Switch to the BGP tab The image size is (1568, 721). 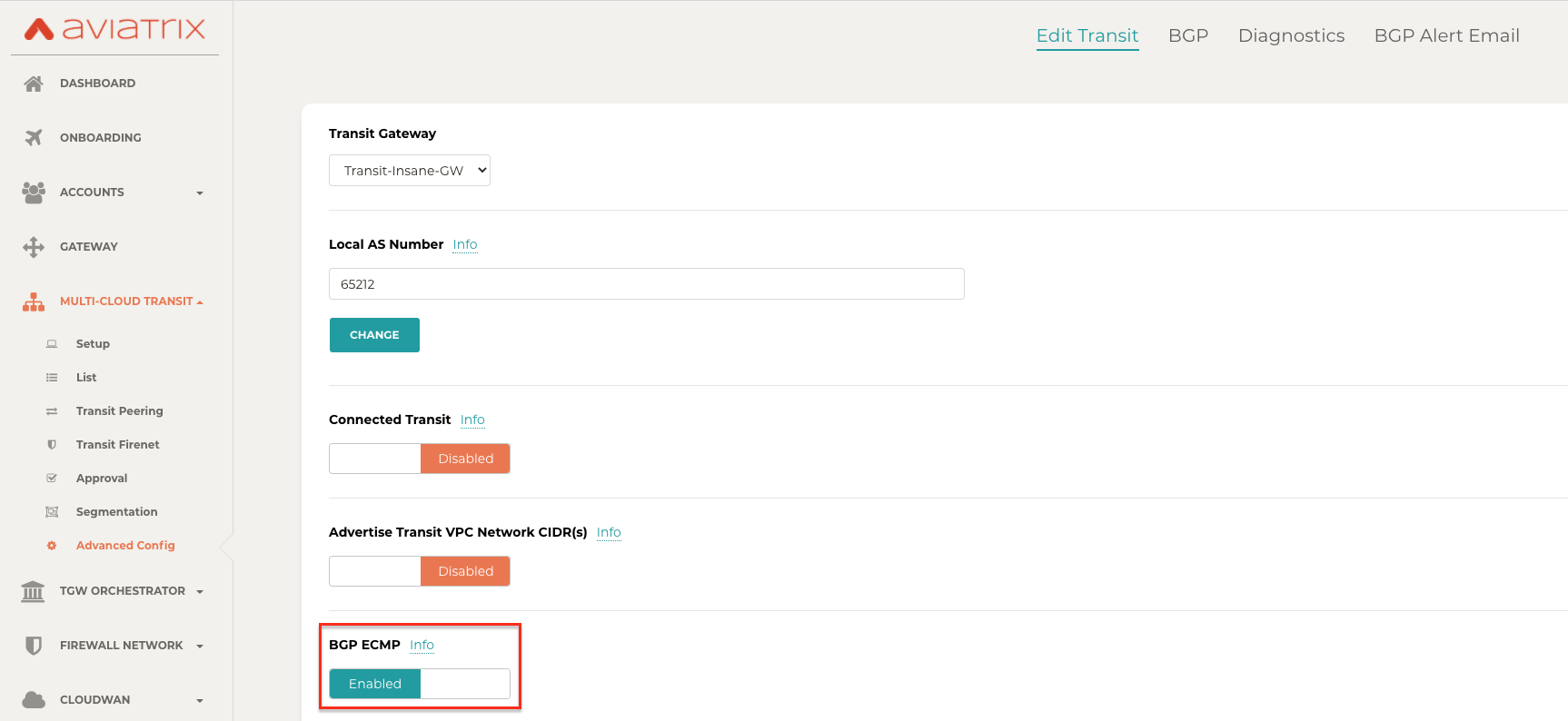(x=1187, y=35)
